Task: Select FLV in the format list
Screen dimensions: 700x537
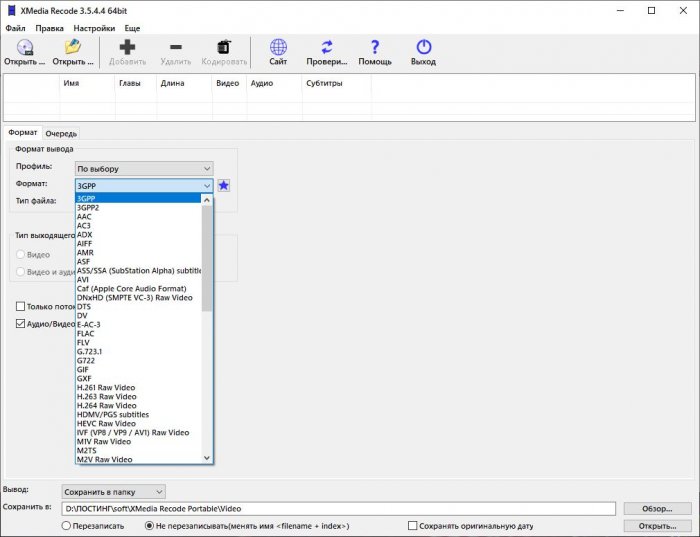Action: 138,342
